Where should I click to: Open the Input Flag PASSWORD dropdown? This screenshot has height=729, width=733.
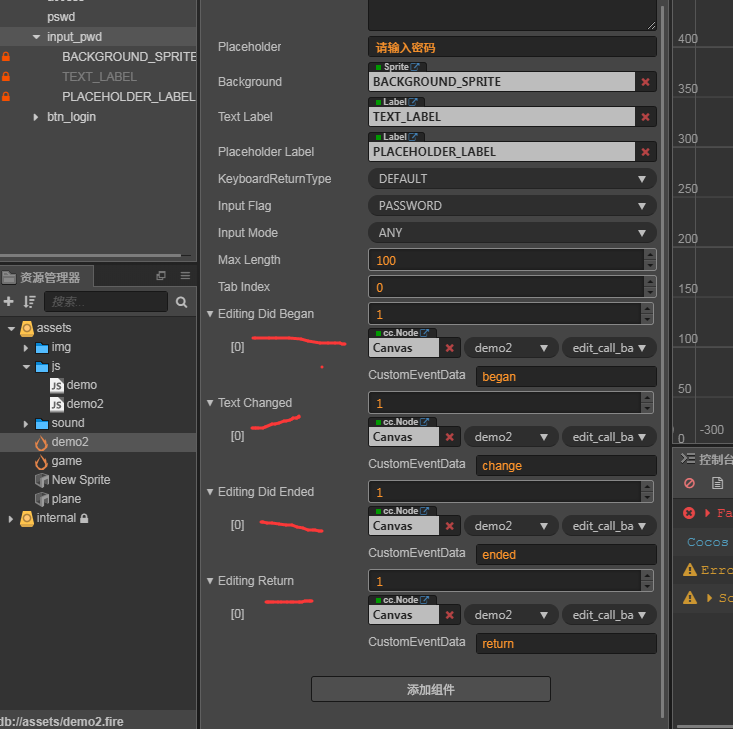(511, 206)
